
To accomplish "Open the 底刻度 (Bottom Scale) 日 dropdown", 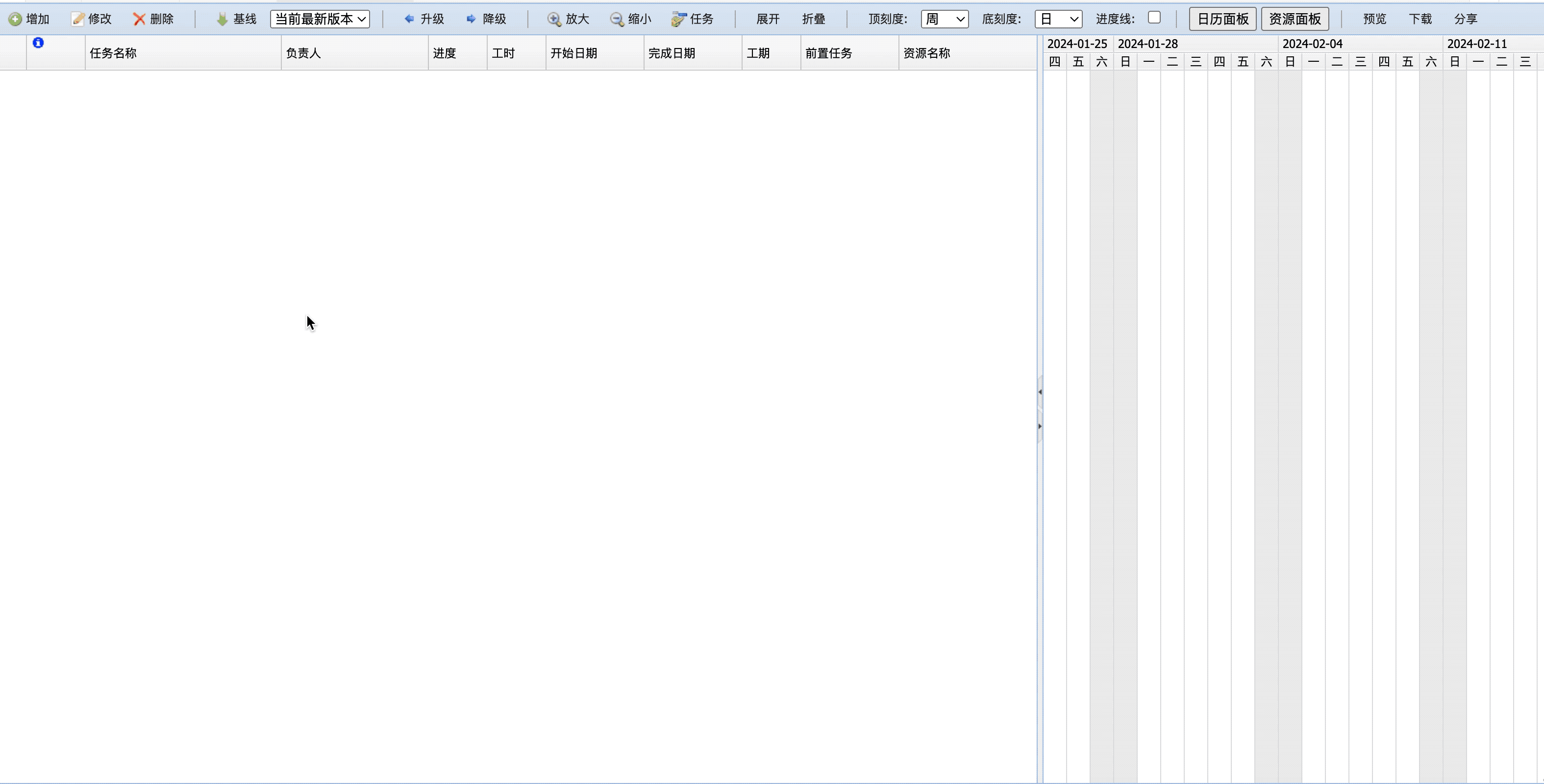I will [x=1057, y=18].
